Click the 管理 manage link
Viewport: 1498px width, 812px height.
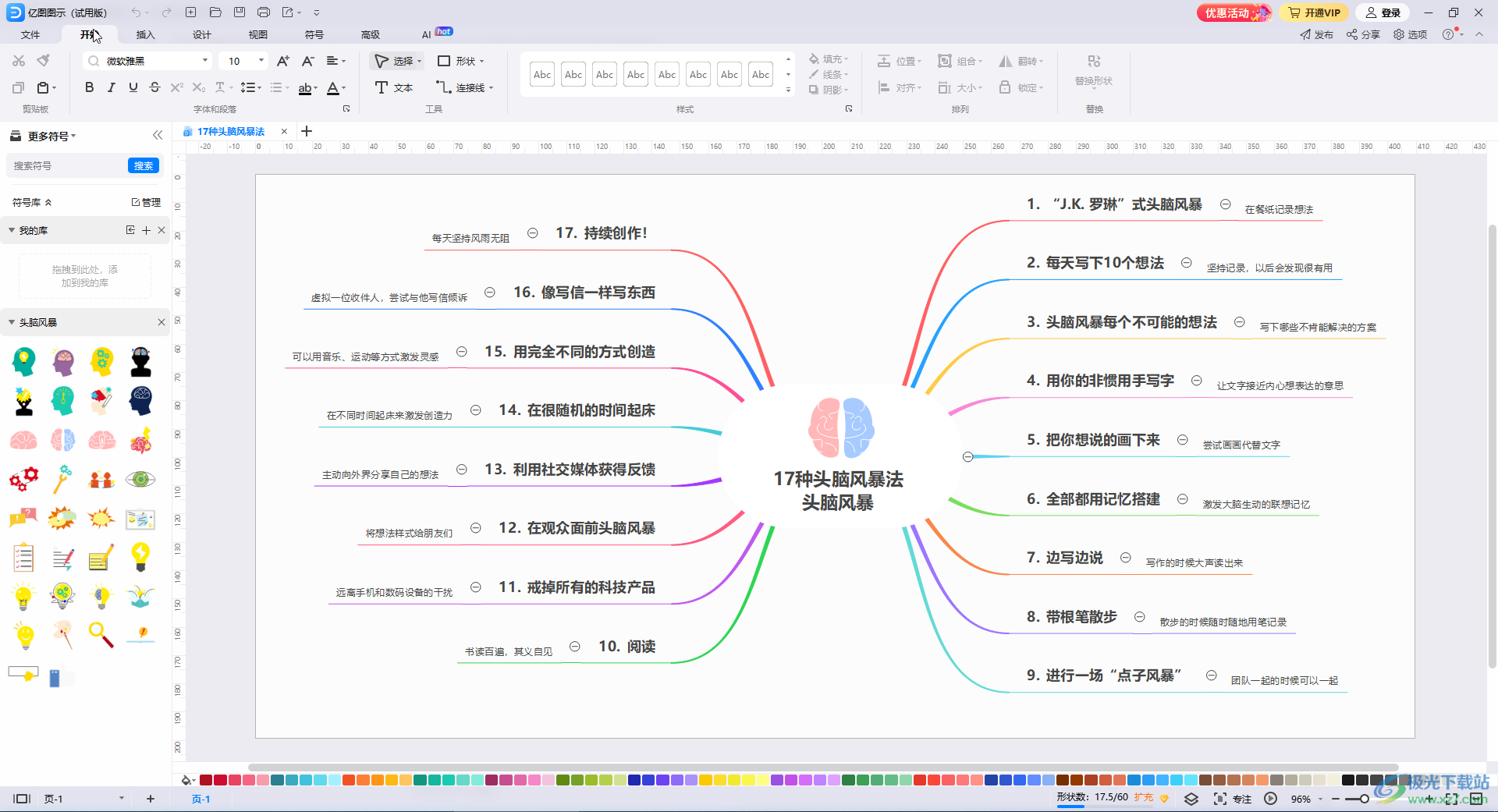(x=146, y=202)
